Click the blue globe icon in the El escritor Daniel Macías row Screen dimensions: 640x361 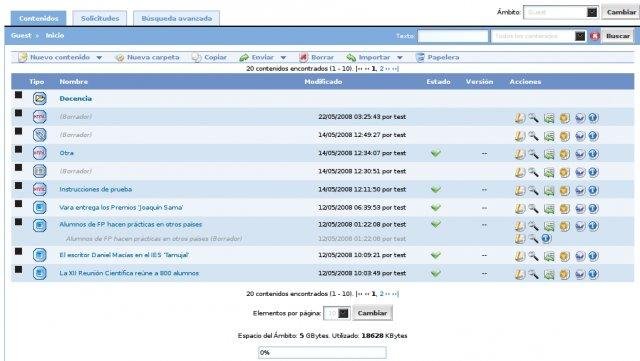[x=580, y=256]
